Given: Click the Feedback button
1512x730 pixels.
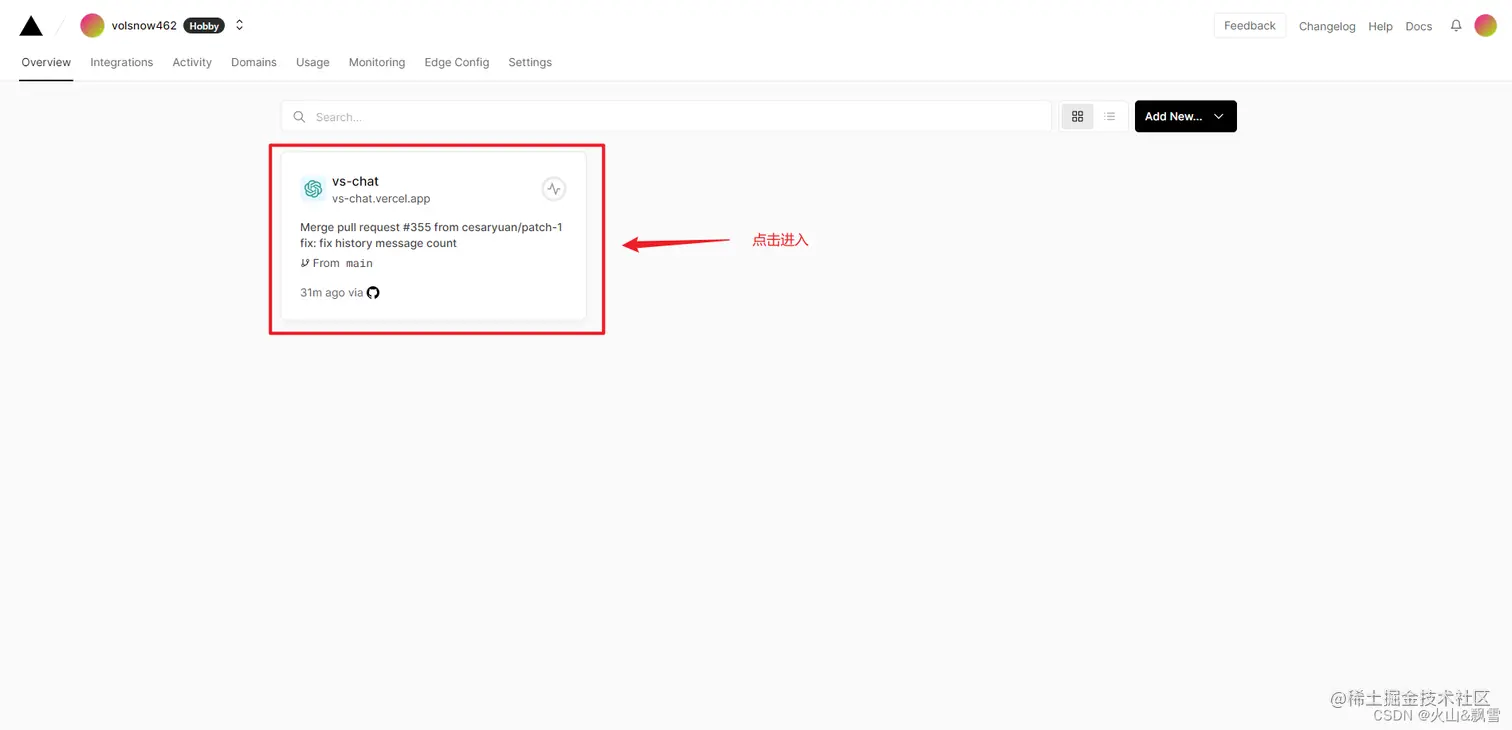Looking at the screenshot, I should pyautogui.click(x=1250, y=26).
